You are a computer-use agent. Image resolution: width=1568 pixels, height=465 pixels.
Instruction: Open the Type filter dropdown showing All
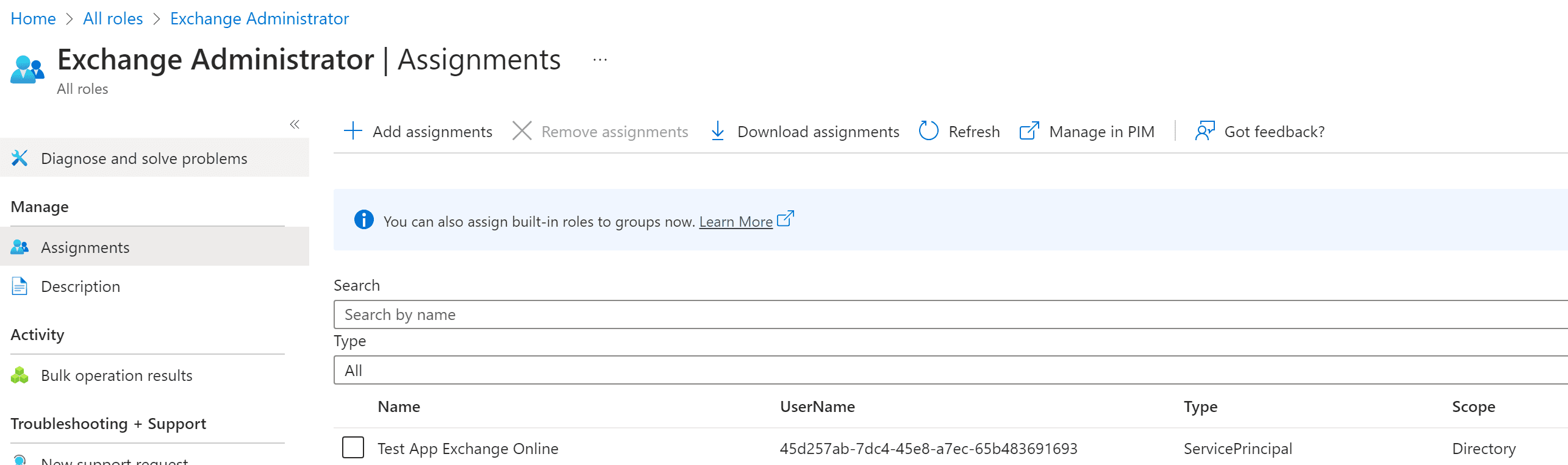point(950,371)
